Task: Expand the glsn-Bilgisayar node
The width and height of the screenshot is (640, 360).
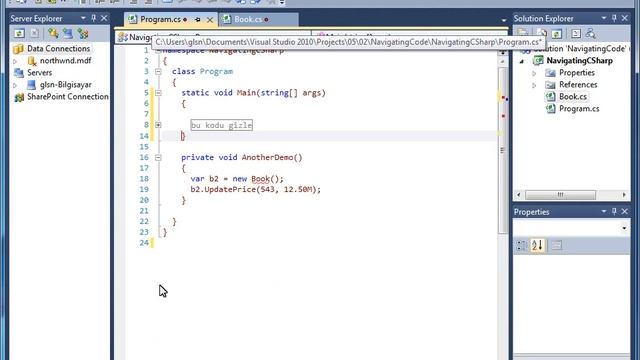Action: click(x=15, y=85)
